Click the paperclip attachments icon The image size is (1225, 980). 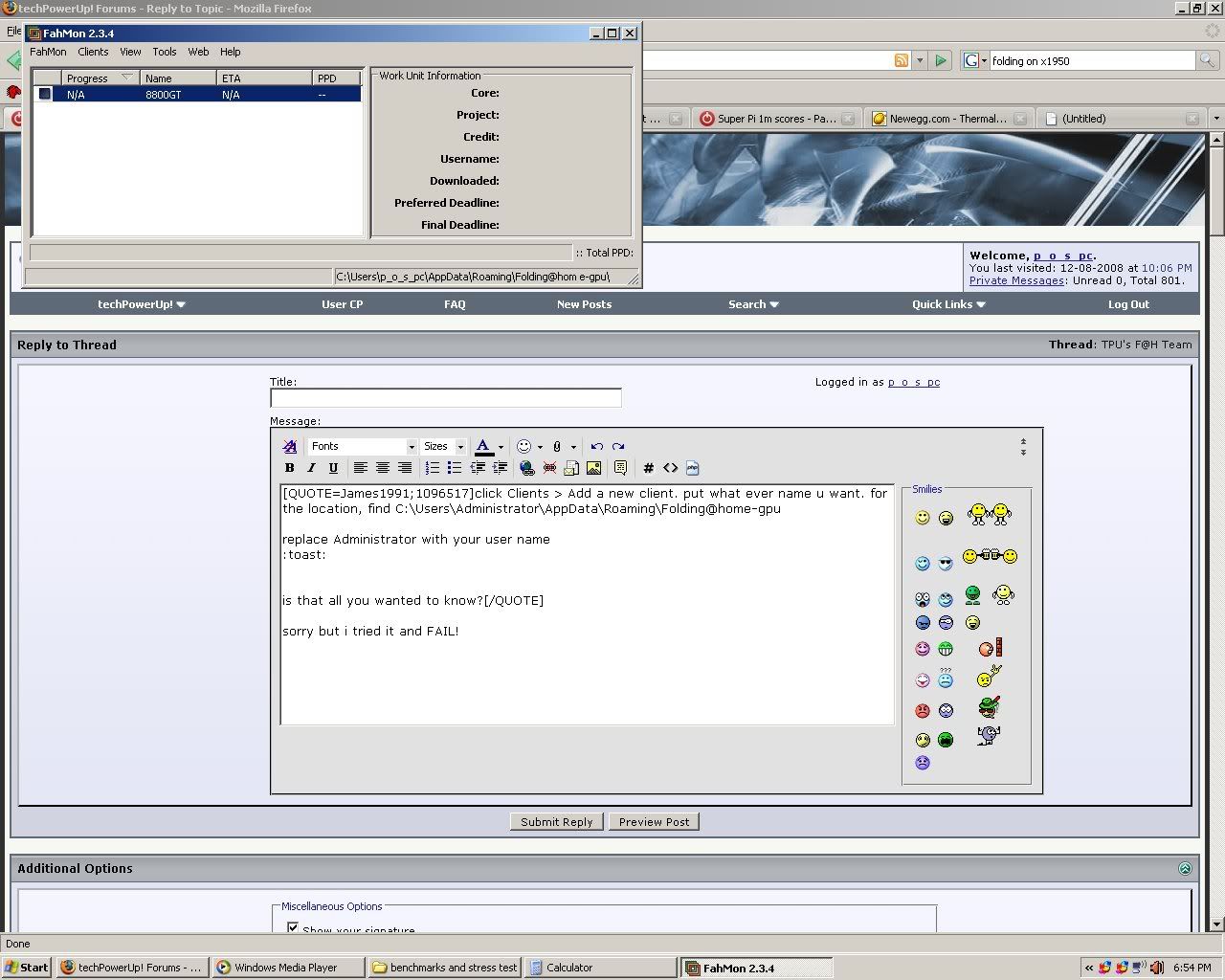pos(557,446)
